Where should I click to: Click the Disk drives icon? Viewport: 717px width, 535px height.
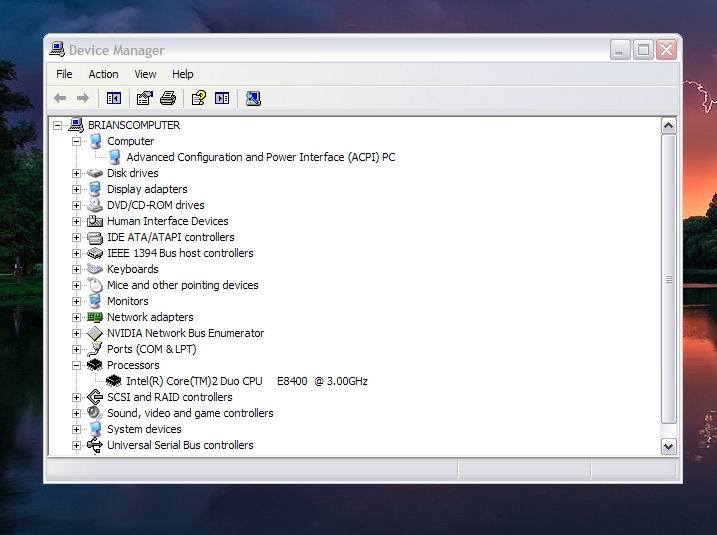(x=95, y=173)
